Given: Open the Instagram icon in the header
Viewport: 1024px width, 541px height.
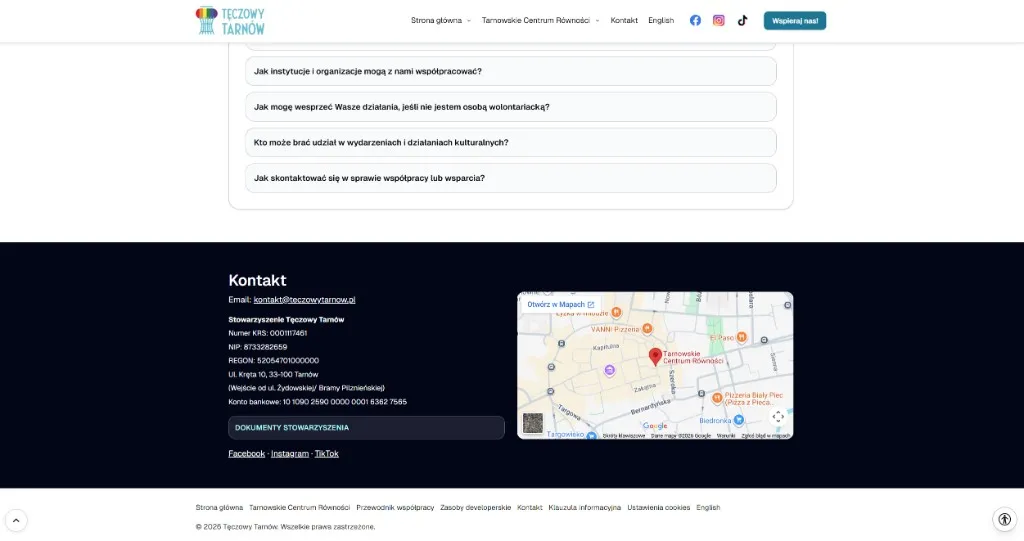Looking at the screenshot, I should click(x=718, y=20).
